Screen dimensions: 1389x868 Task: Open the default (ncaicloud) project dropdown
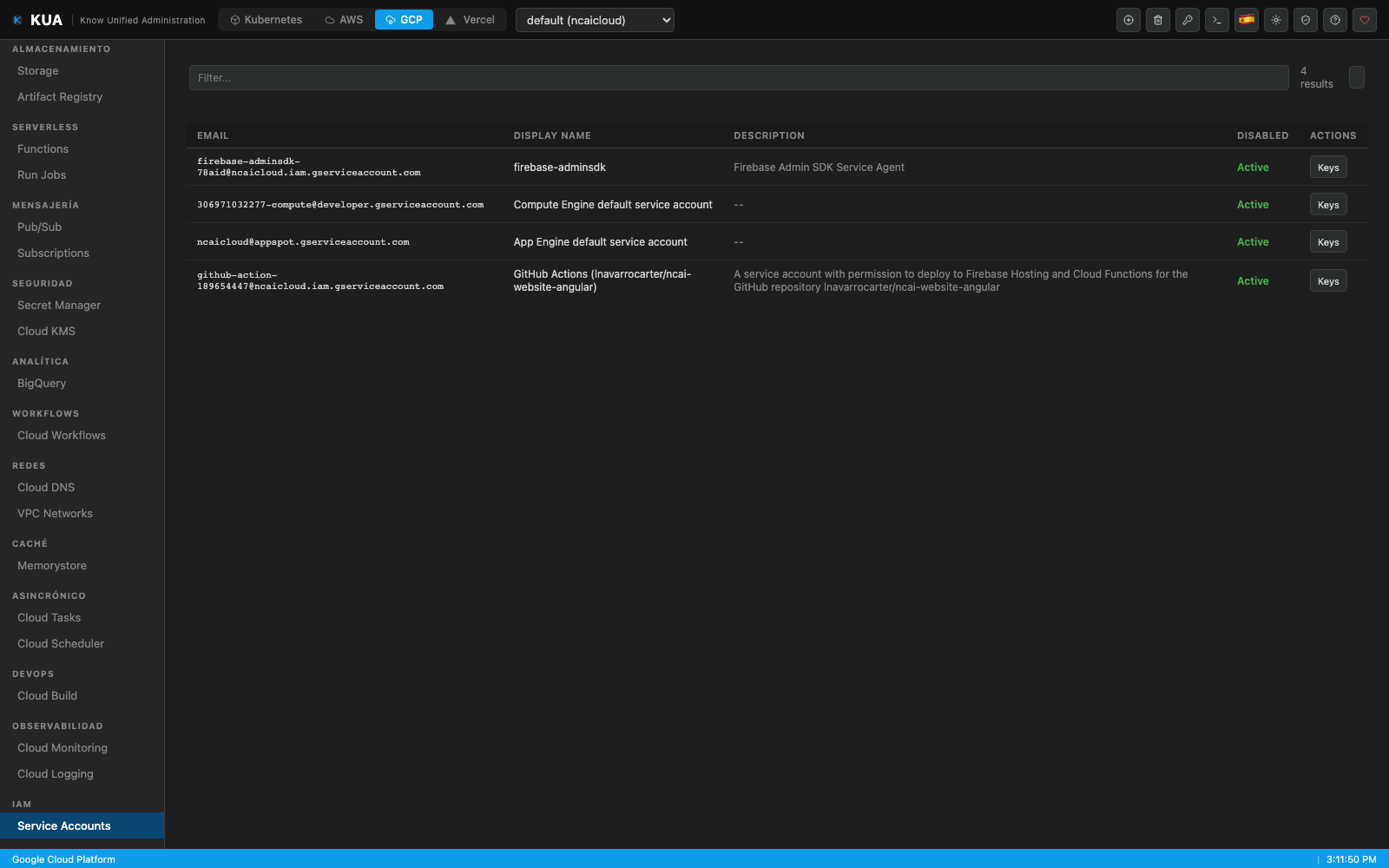[595, 20]
